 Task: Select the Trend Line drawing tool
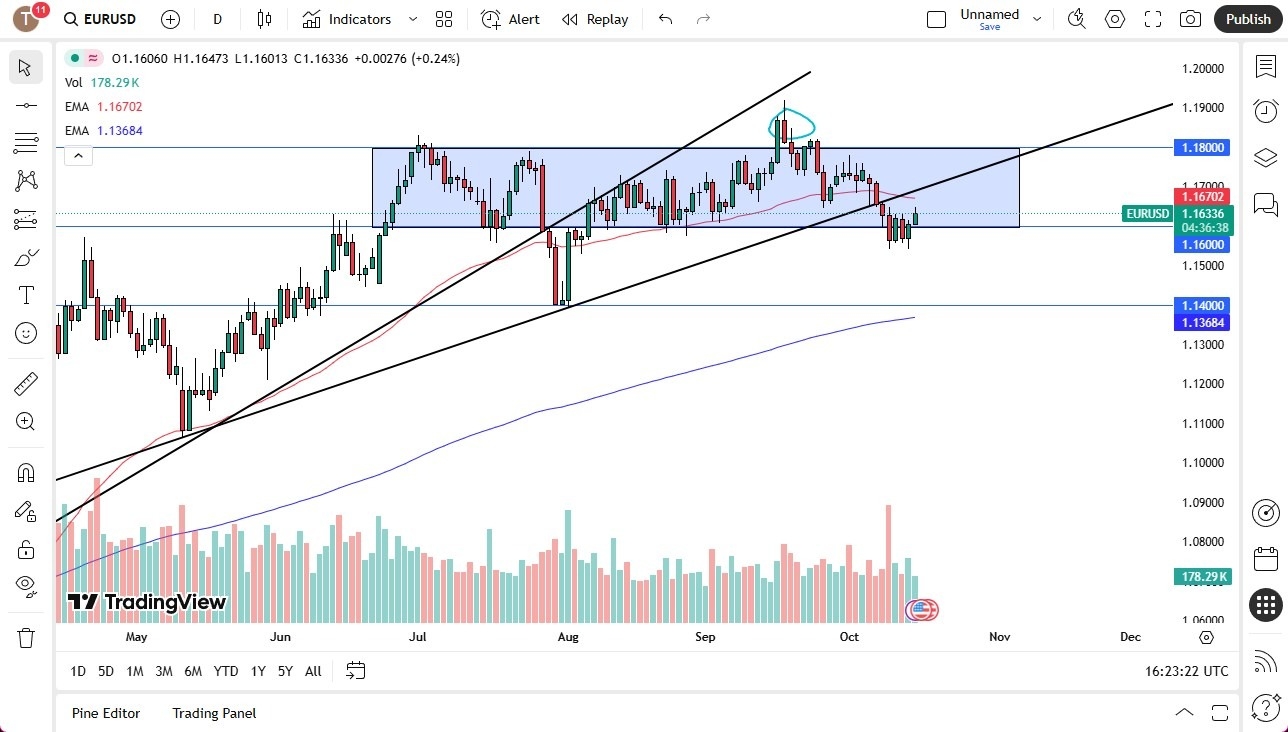(x=25, y=105)
